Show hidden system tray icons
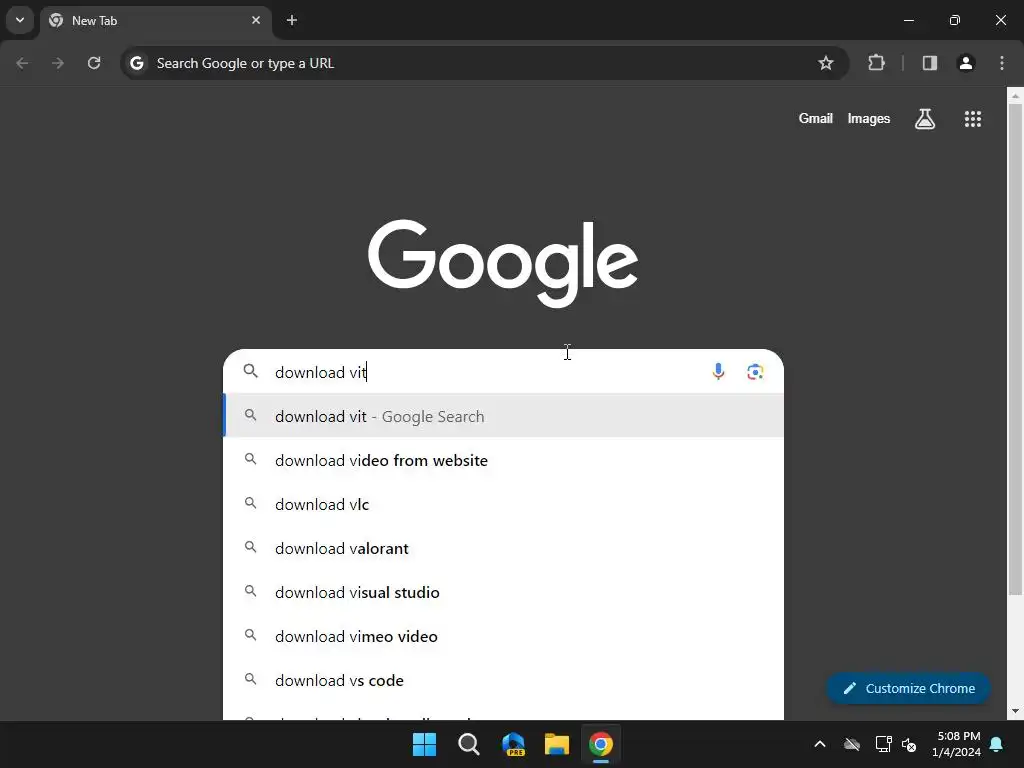The width and height of the screenshot is (1024, 768). tap(820, 744)
